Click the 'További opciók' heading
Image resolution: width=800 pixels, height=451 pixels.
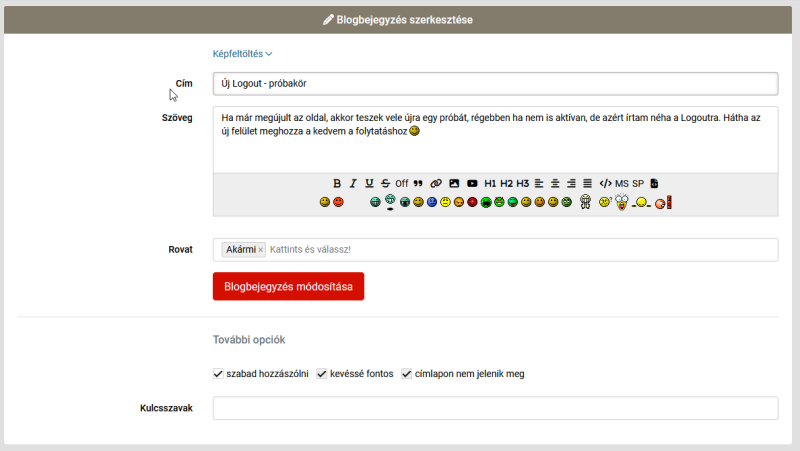point(249,340)
